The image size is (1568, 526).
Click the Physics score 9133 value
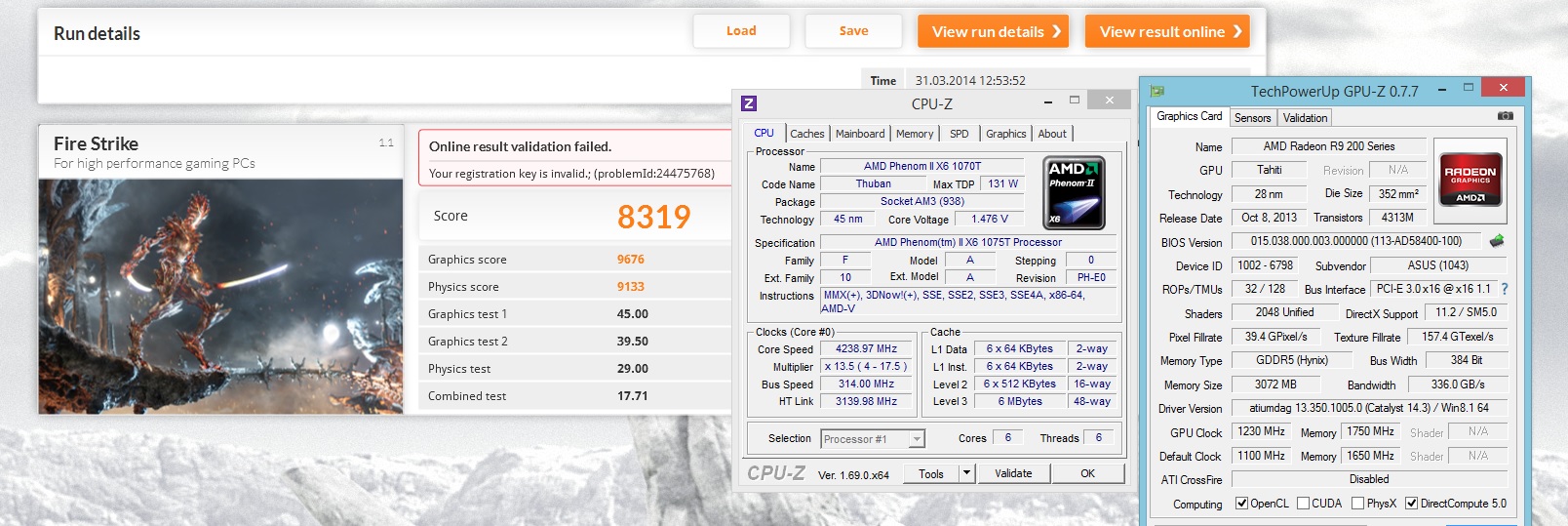(631, 287)
